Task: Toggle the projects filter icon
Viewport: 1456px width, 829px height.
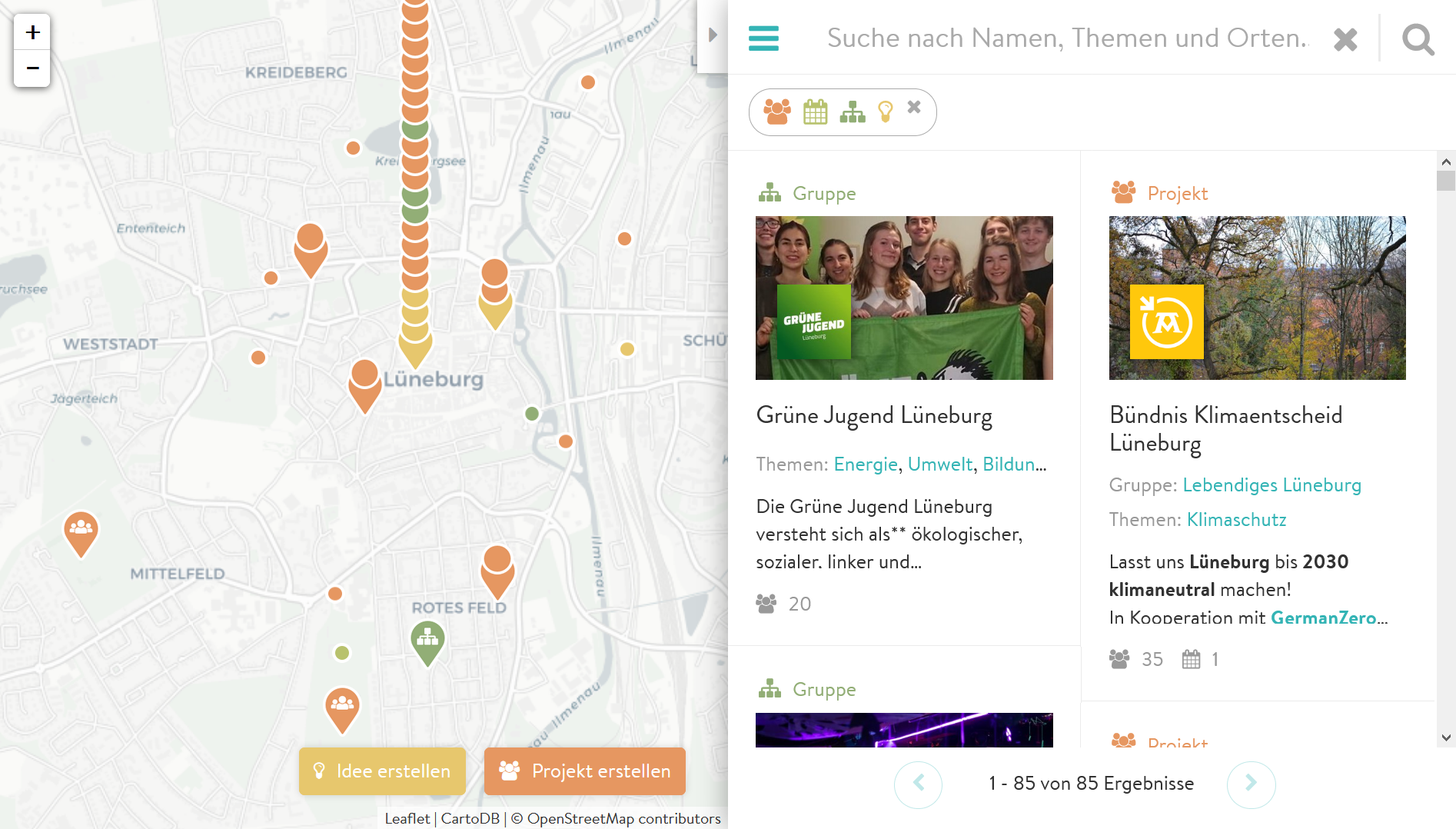Action: point(776,112)
